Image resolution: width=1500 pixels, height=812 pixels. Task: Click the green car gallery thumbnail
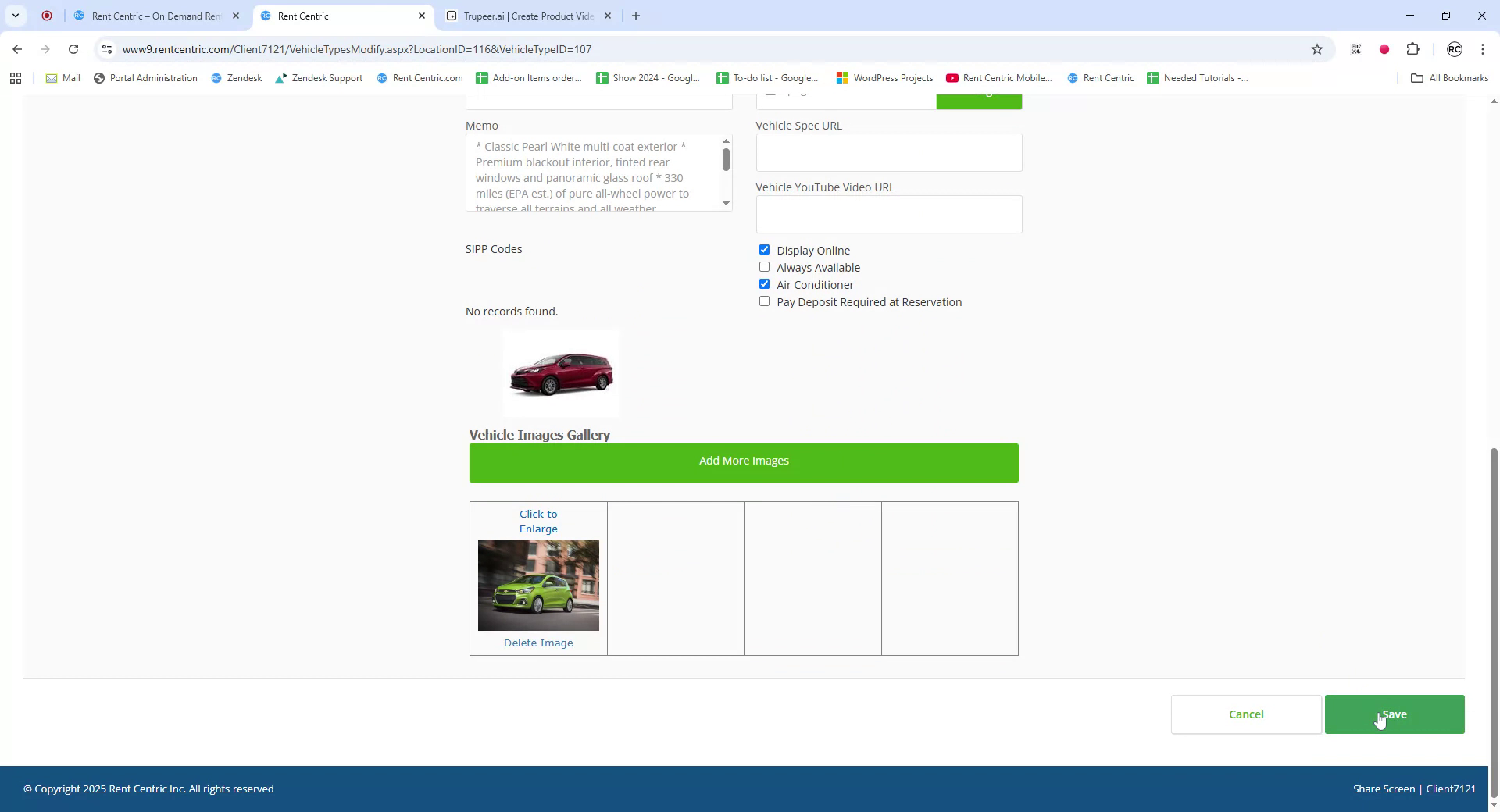pos(538,585)
